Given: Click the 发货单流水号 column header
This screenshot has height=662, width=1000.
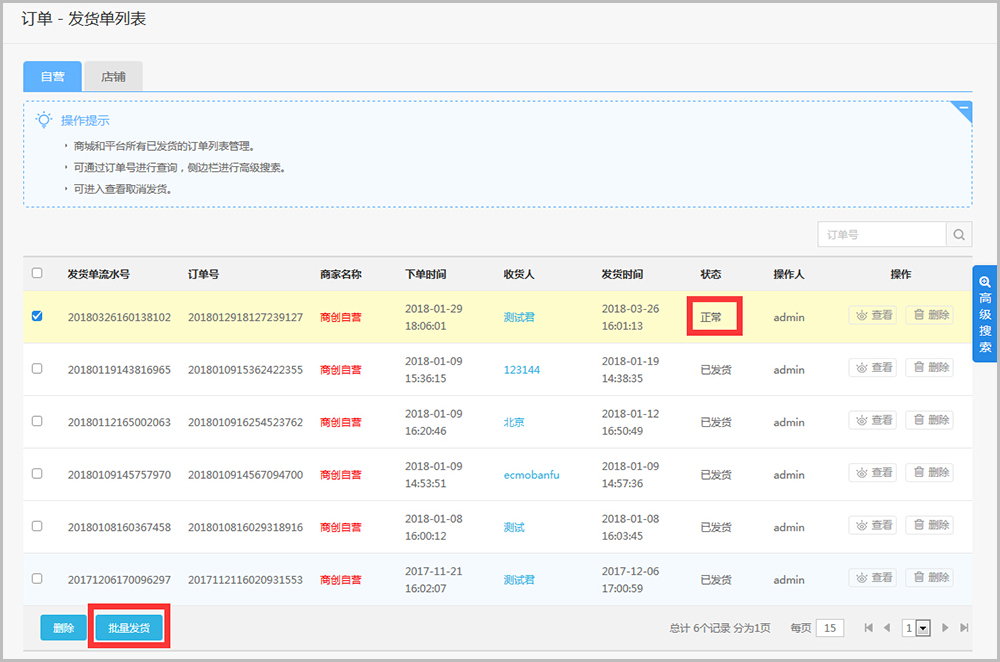Looking at the screenshot, I should coord(99,274).
